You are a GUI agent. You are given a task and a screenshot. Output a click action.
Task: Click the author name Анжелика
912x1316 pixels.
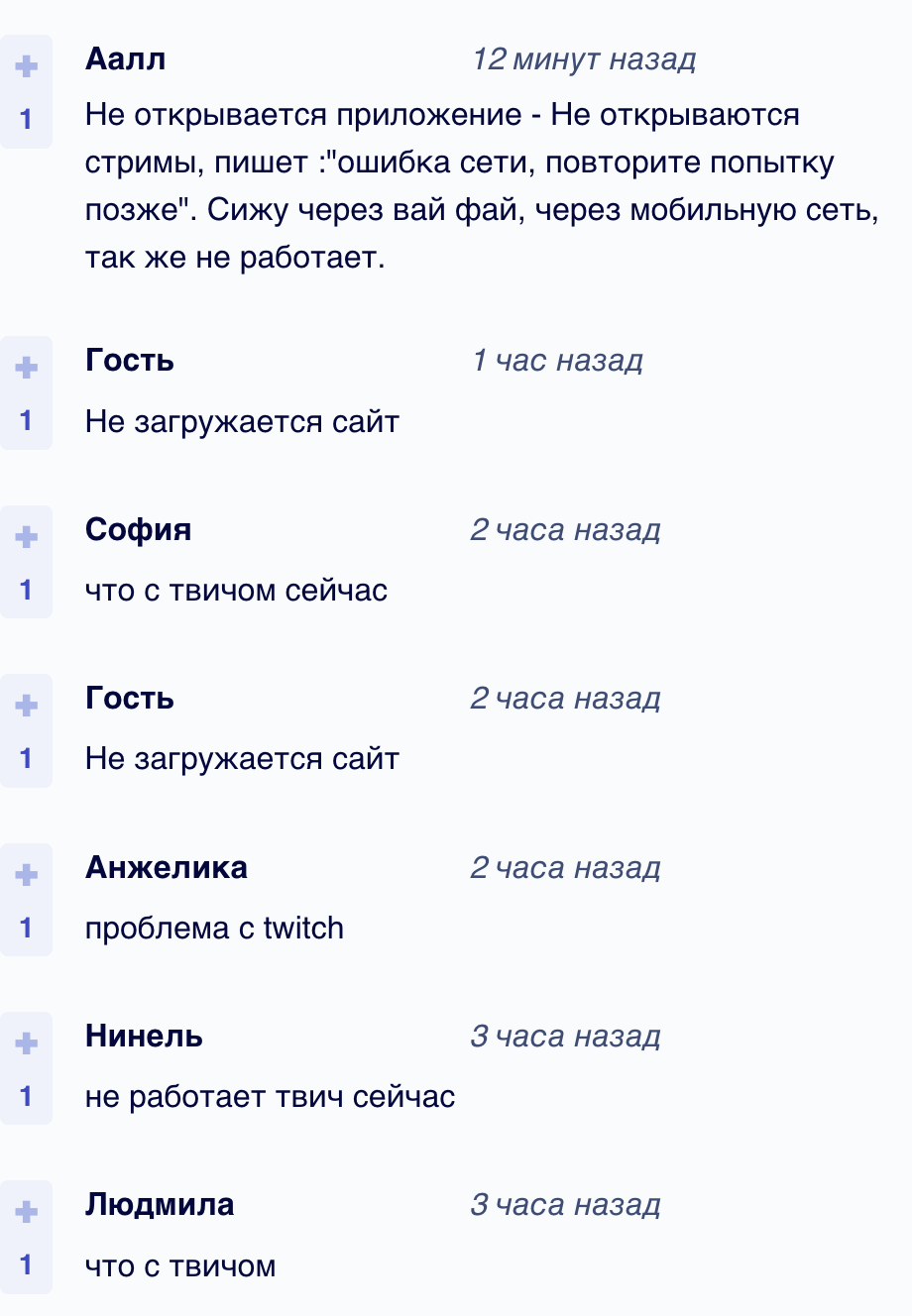[167, 867]
